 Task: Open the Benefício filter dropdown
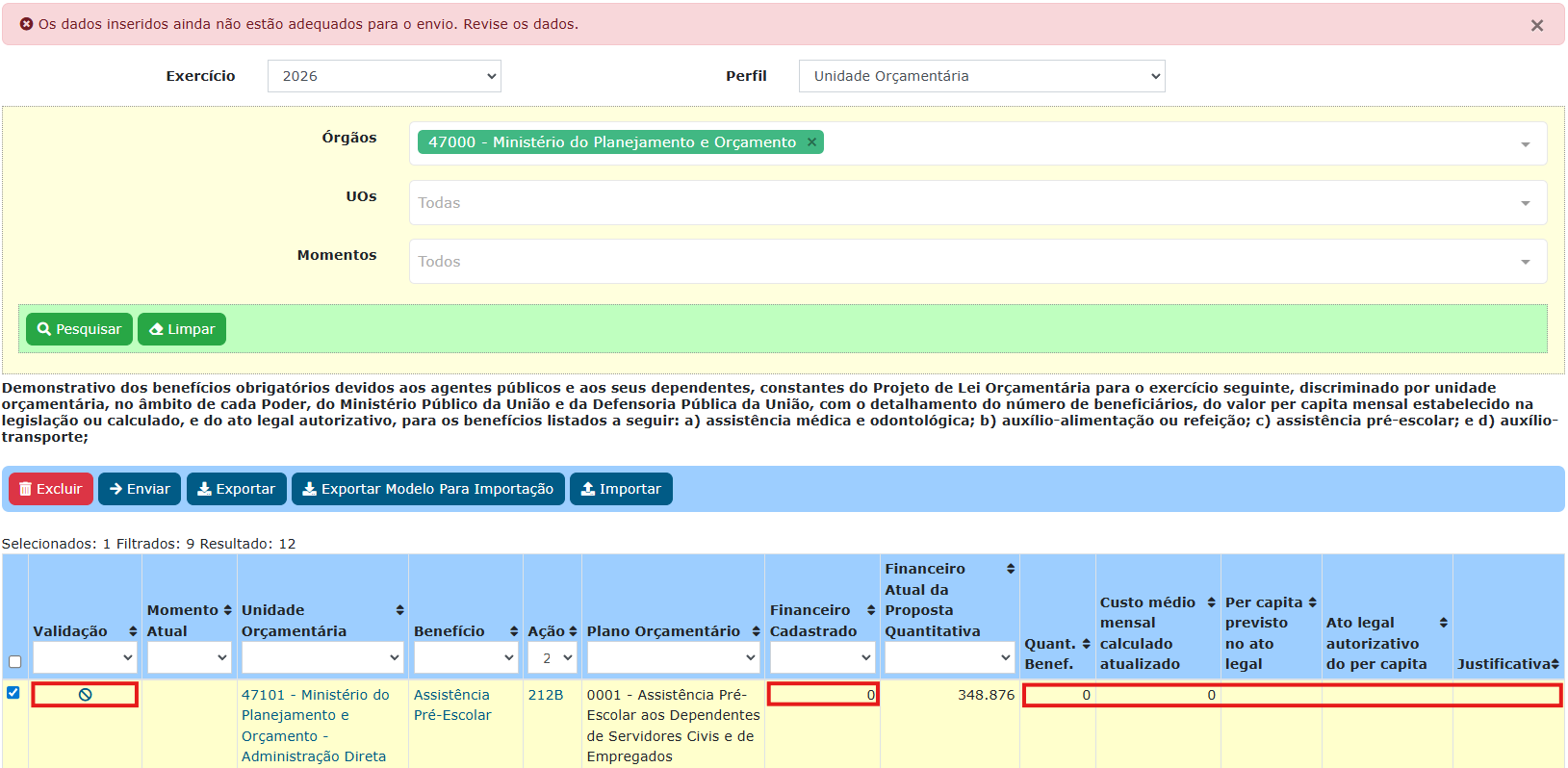(466, 657)
